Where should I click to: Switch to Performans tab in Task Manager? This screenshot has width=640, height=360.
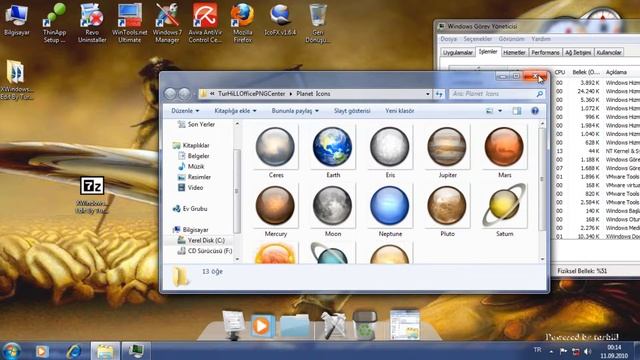coord(545,53)
